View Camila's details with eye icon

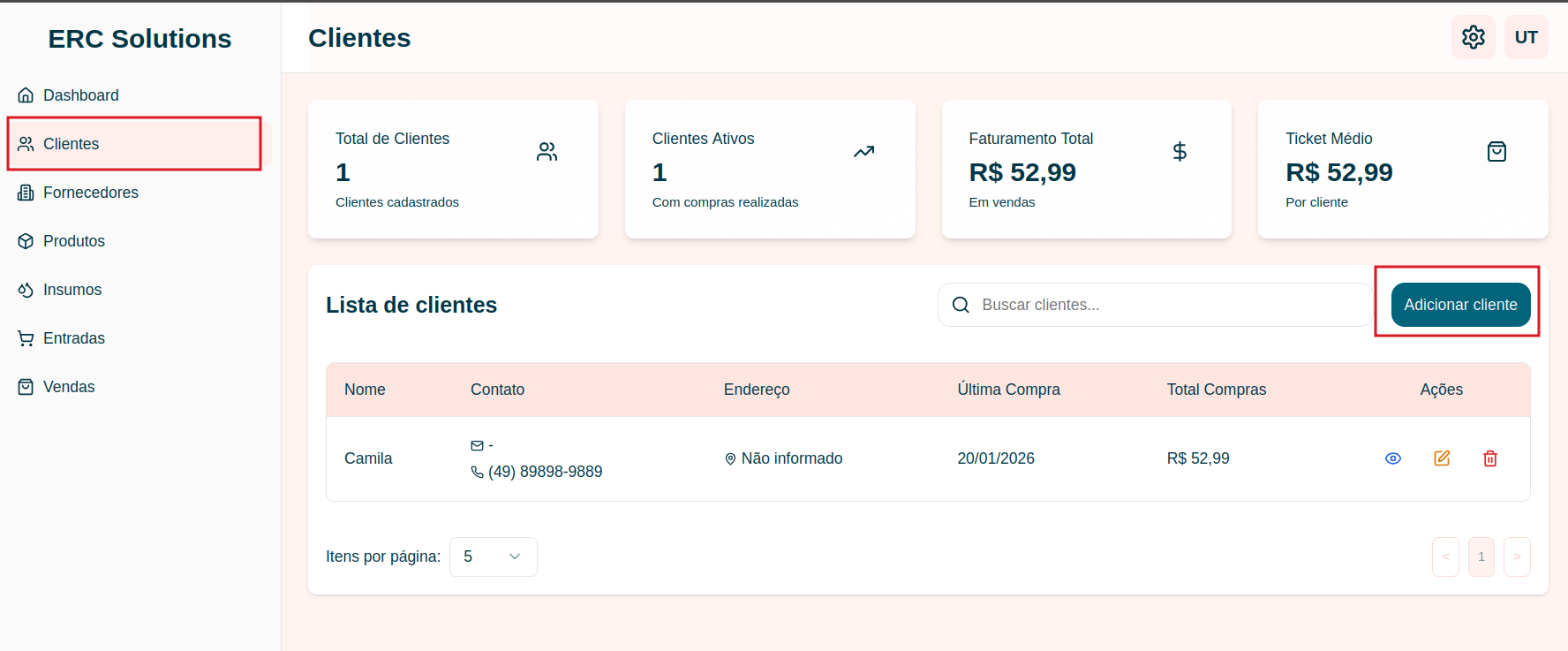pyautogui.click(x=1393, y=458)
